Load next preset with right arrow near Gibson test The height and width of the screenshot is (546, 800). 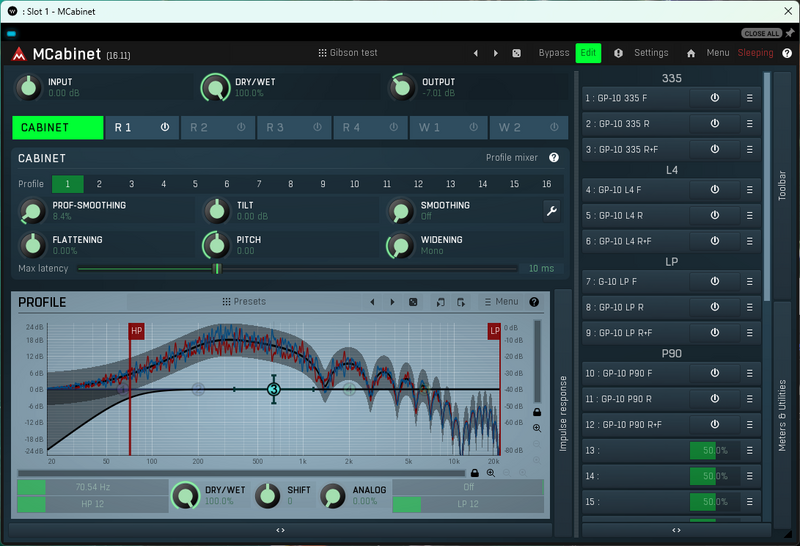(x=495, y=53)
